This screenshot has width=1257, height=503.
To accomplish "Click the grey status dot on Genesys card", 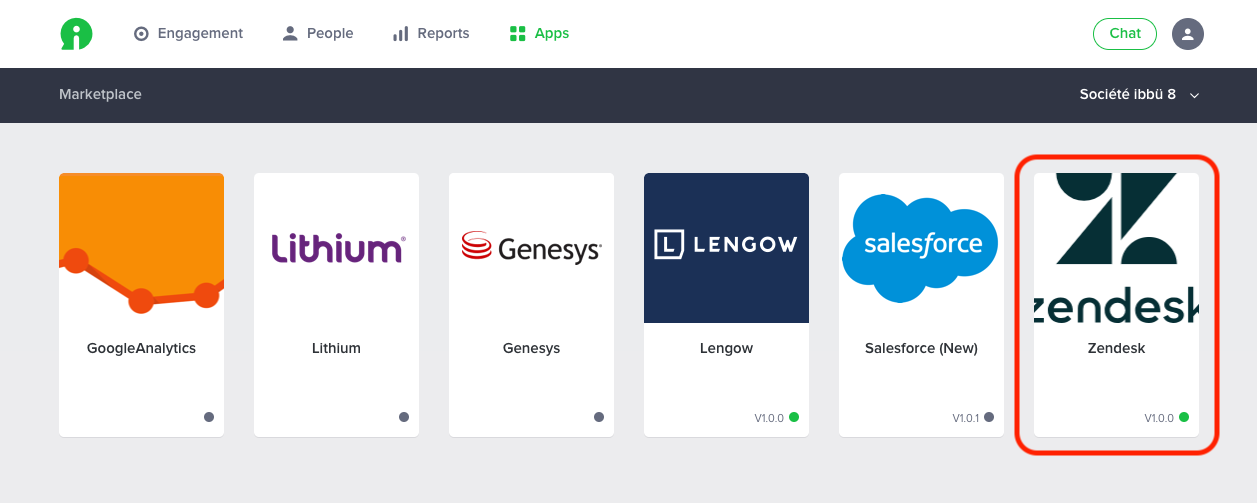I will (599, 417).
